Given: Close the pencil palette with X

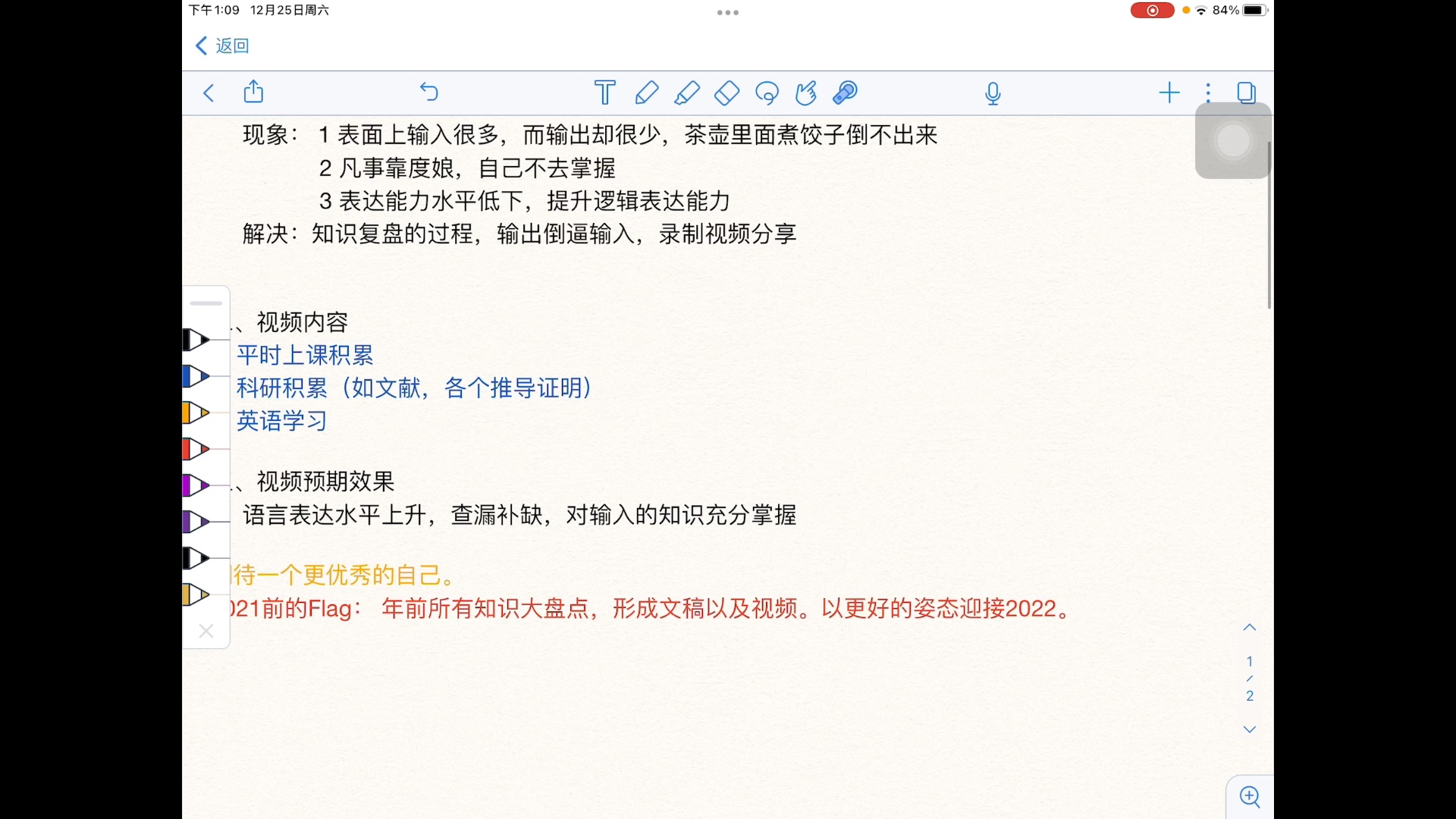Looking at the screenshot, I should point(206,631).
